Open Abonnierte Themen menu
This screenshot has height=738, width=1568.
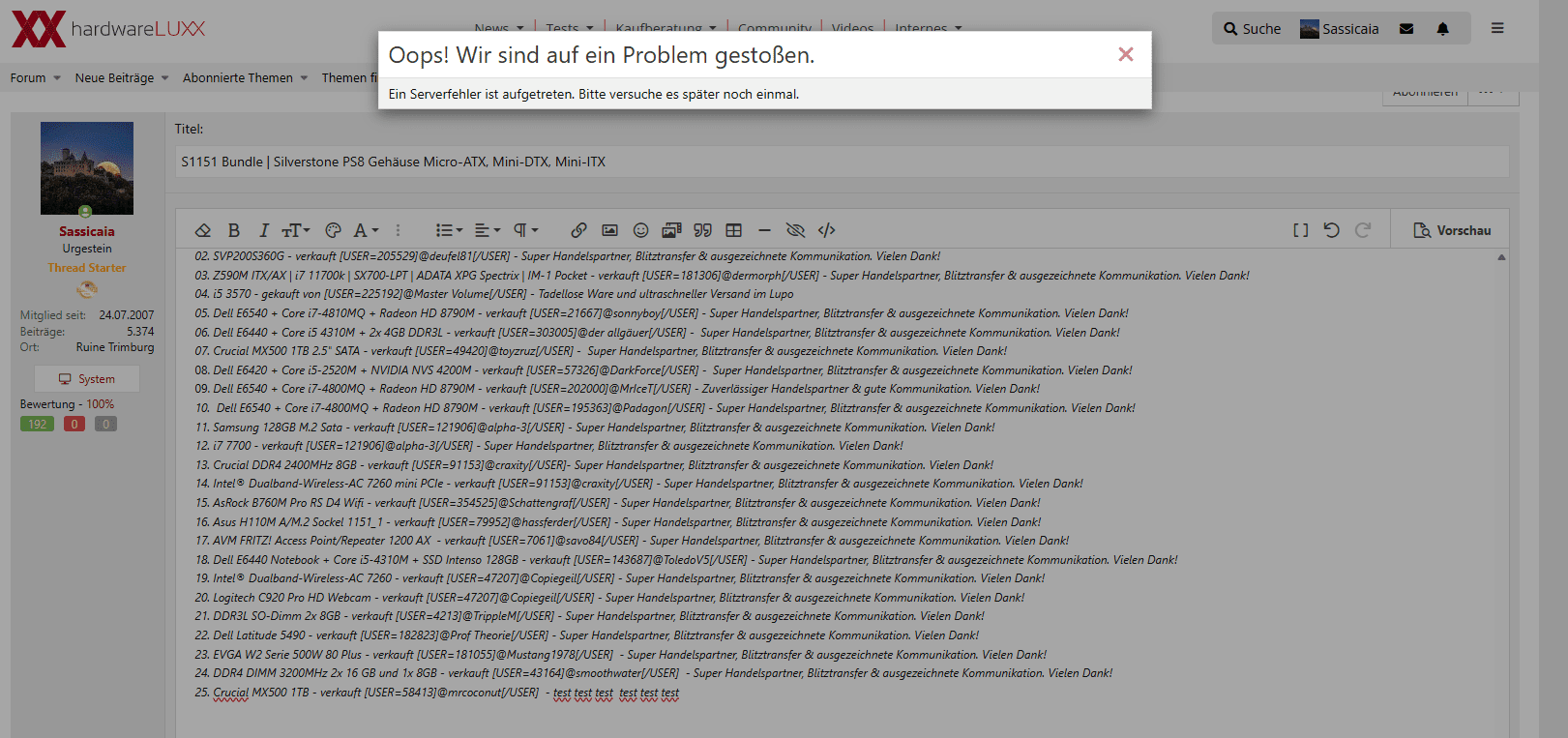245,78
